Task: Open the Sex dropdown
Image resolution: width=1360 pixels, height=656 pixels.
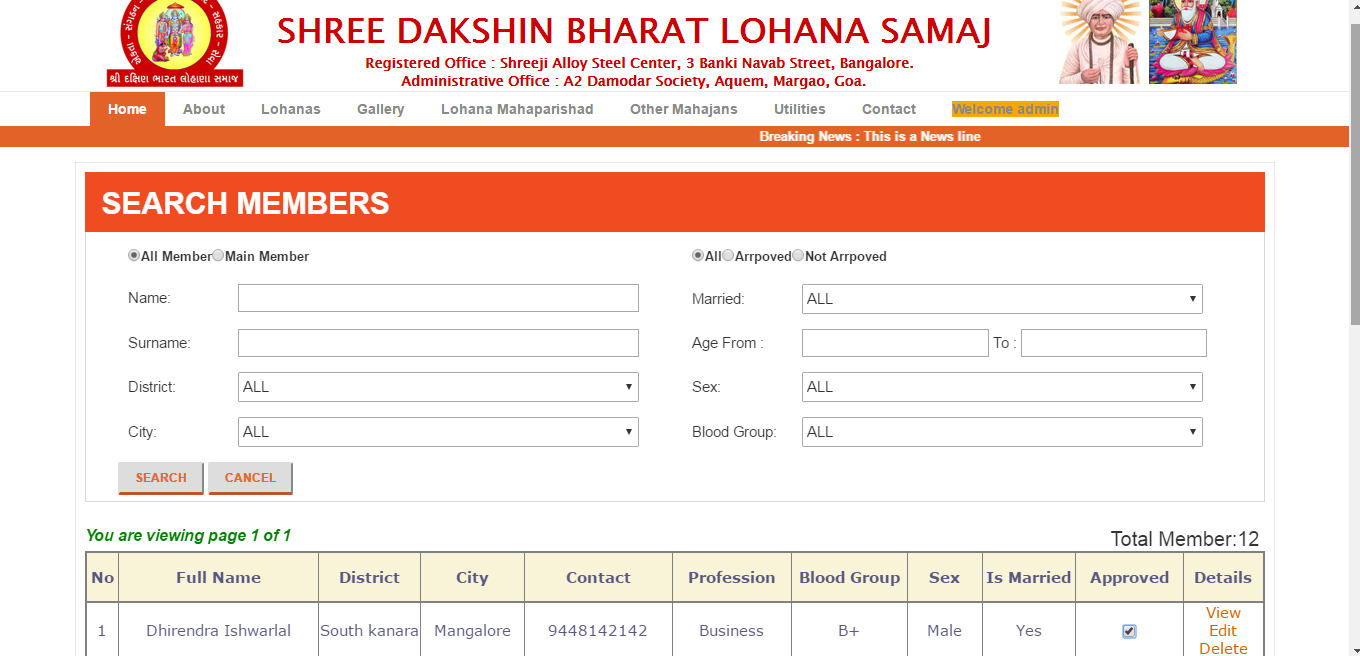Action: pyautogui.click(x=1002, y=387)
